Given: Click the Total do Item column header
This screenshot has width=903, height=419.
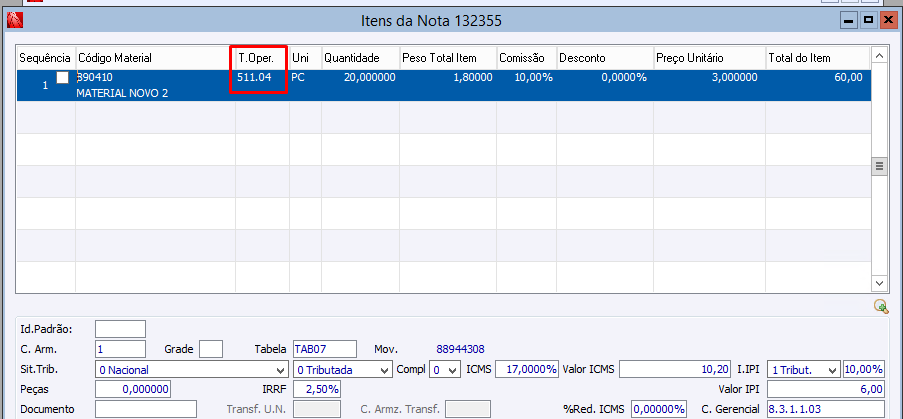Looking at the screenshot, I should [x=817, y=58].
